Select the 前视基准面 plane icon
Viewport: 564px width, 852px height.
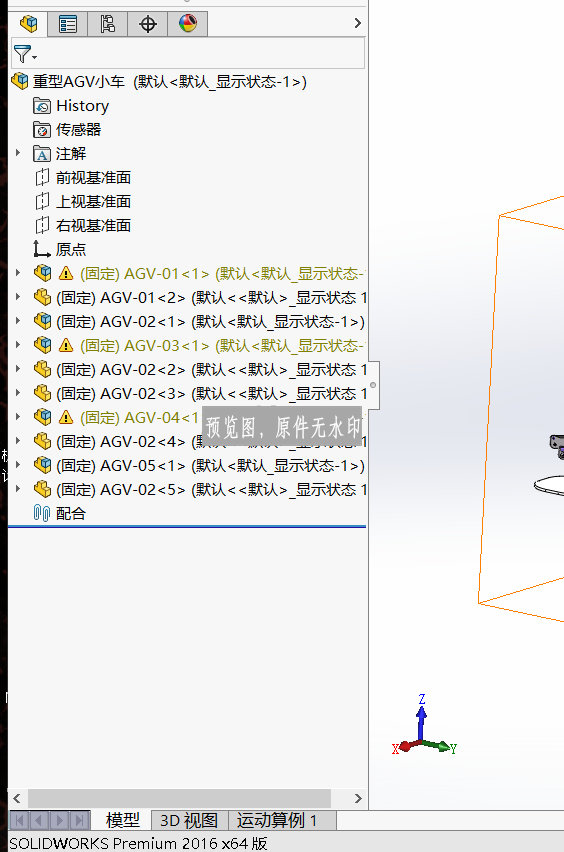tap(42, 178)
